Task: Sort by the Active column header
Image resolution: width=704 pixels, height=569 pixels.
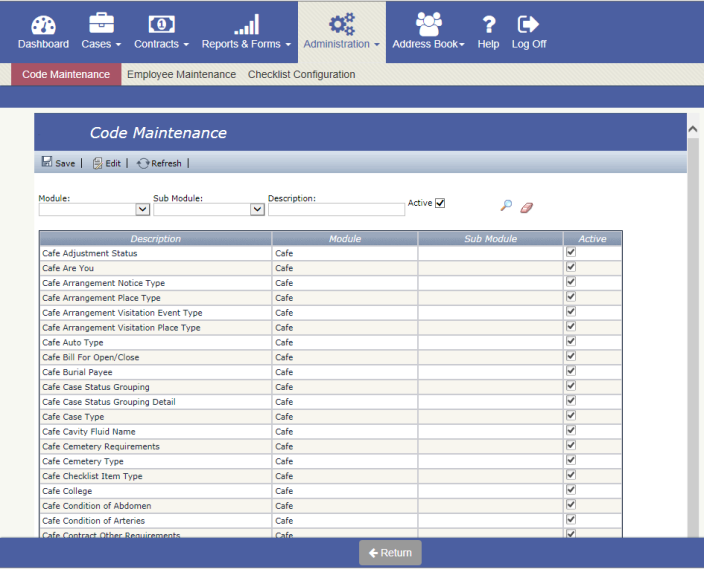Action: (592, 238)
